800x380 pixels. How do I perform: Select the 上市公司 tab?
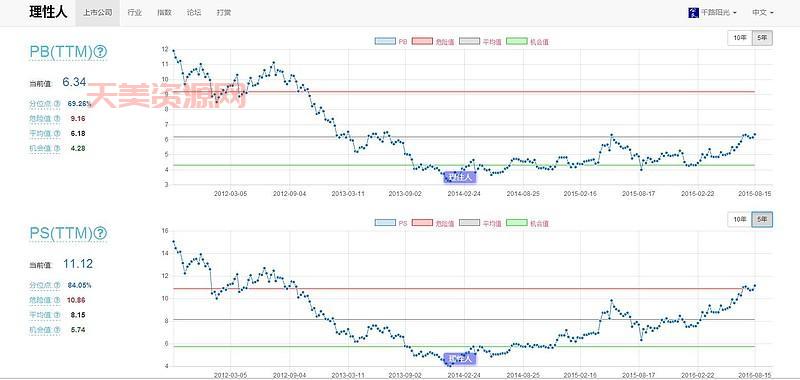[97, 13]
